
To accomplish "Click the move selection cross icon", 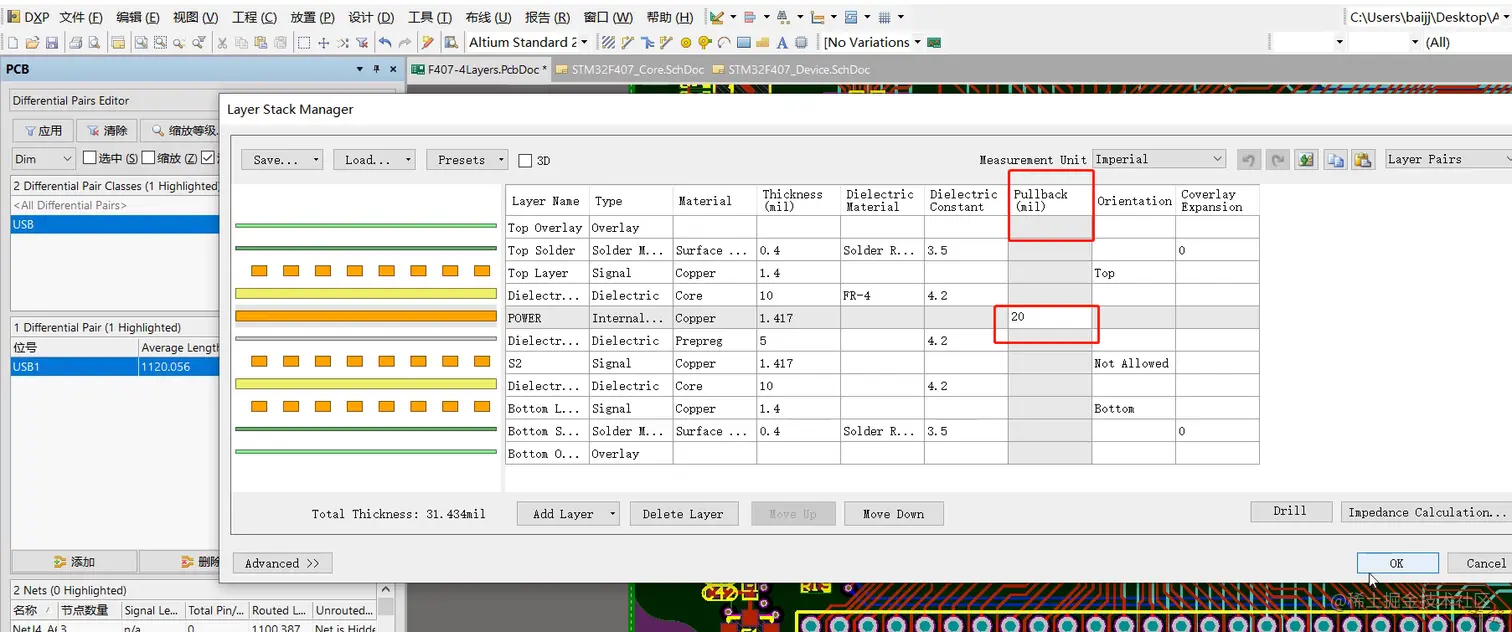I will 323,43.
